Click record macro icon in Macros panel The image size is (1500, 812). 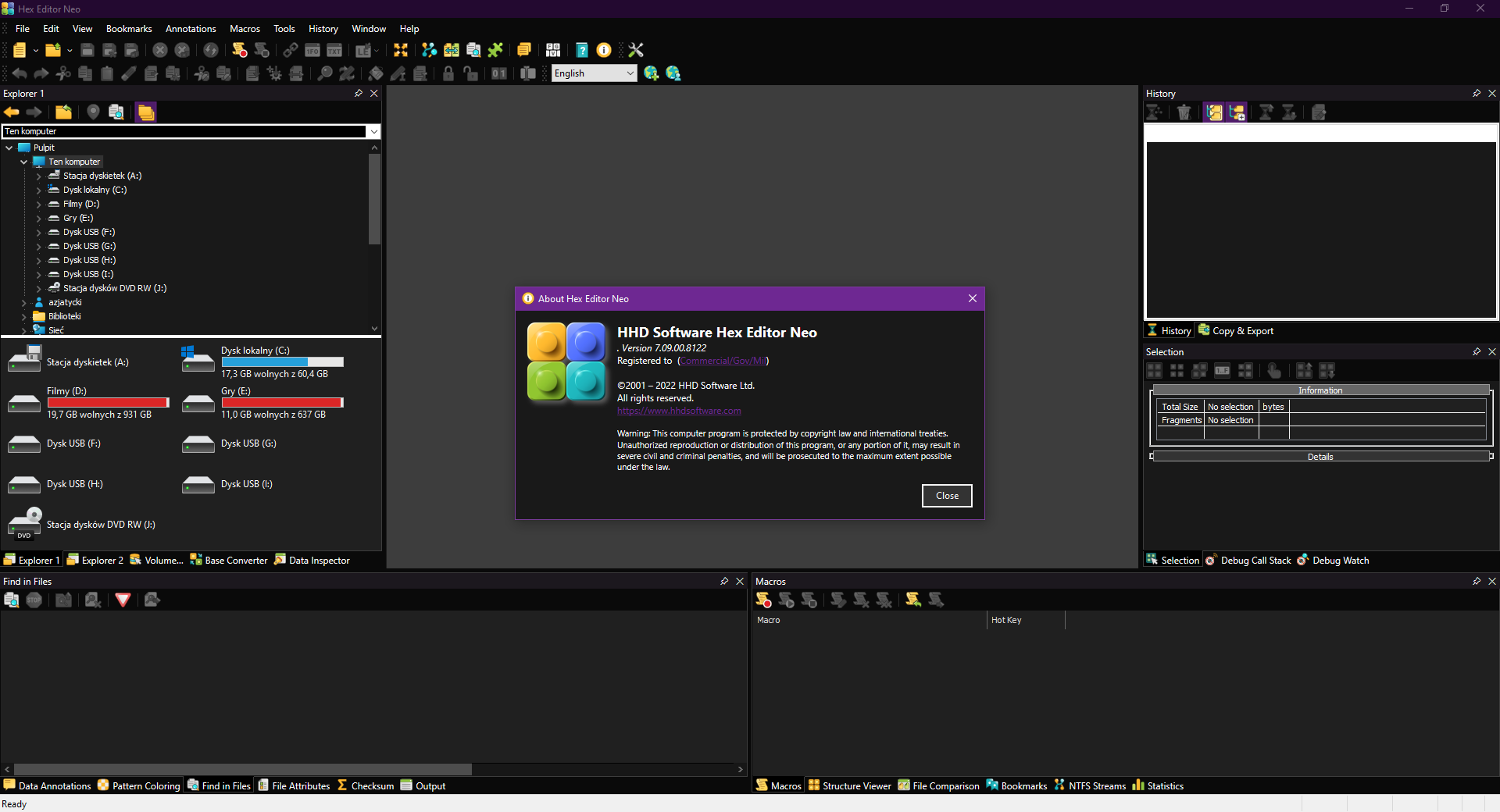(763, 600)
